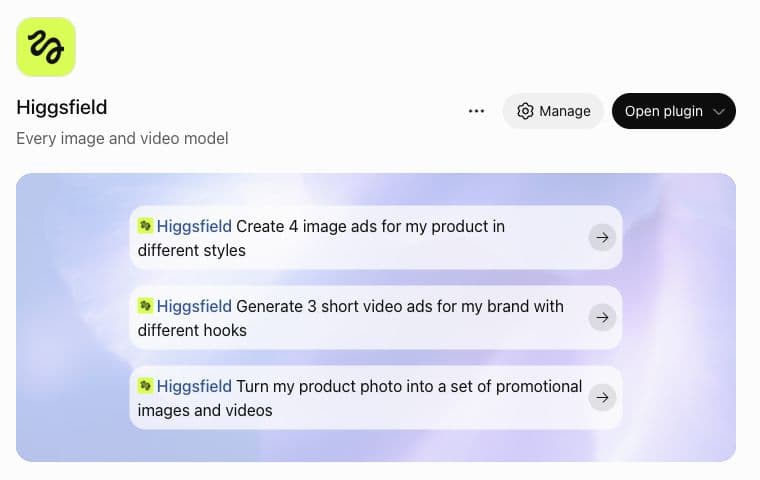
Task: Click 'Every image and video model' subtitle
Action: click(x=122, y=139)
